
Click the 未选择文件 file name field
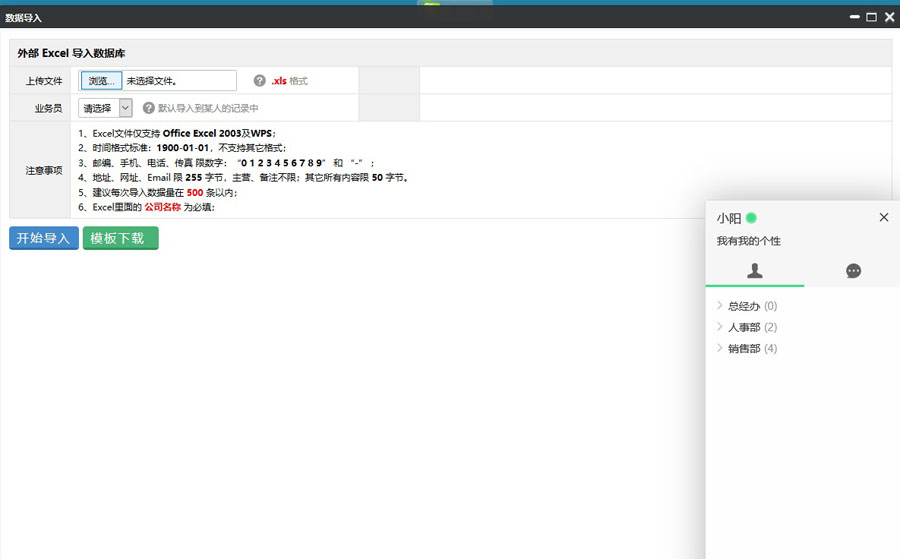178,81
